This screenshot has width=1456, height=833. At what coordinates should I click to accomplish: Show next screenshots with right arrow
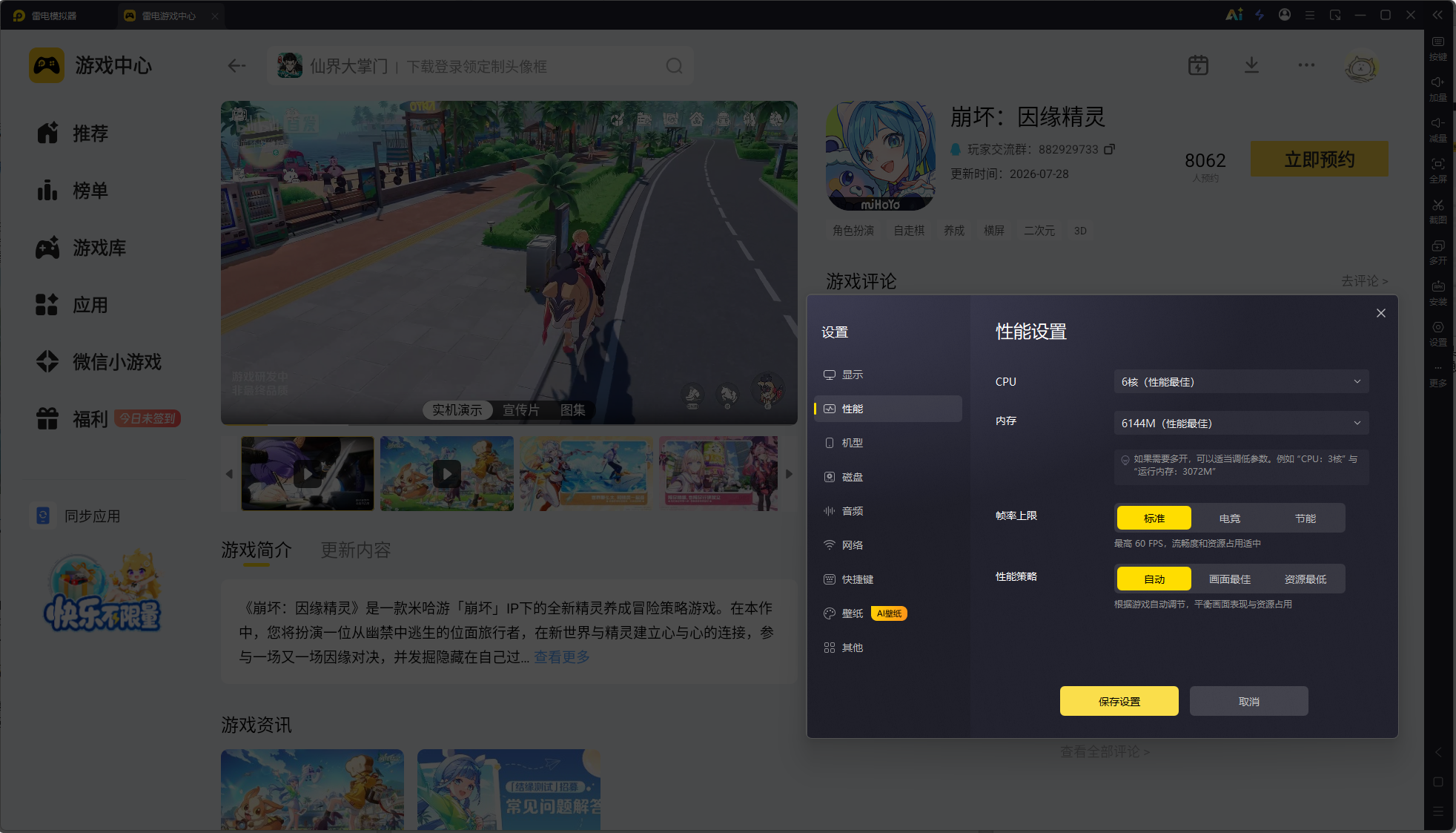(x=789, y=474)
